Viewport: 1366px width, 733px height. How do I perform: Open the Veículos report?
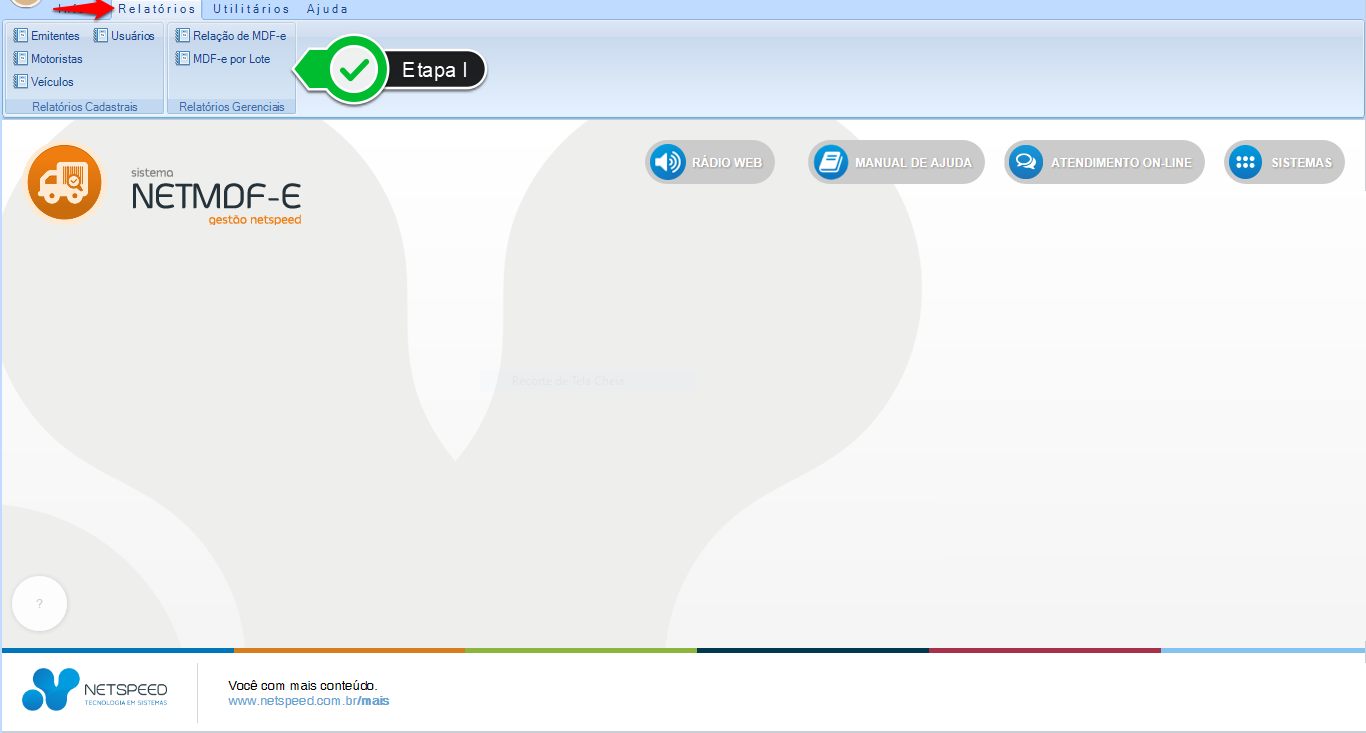(x=44, y=82)
